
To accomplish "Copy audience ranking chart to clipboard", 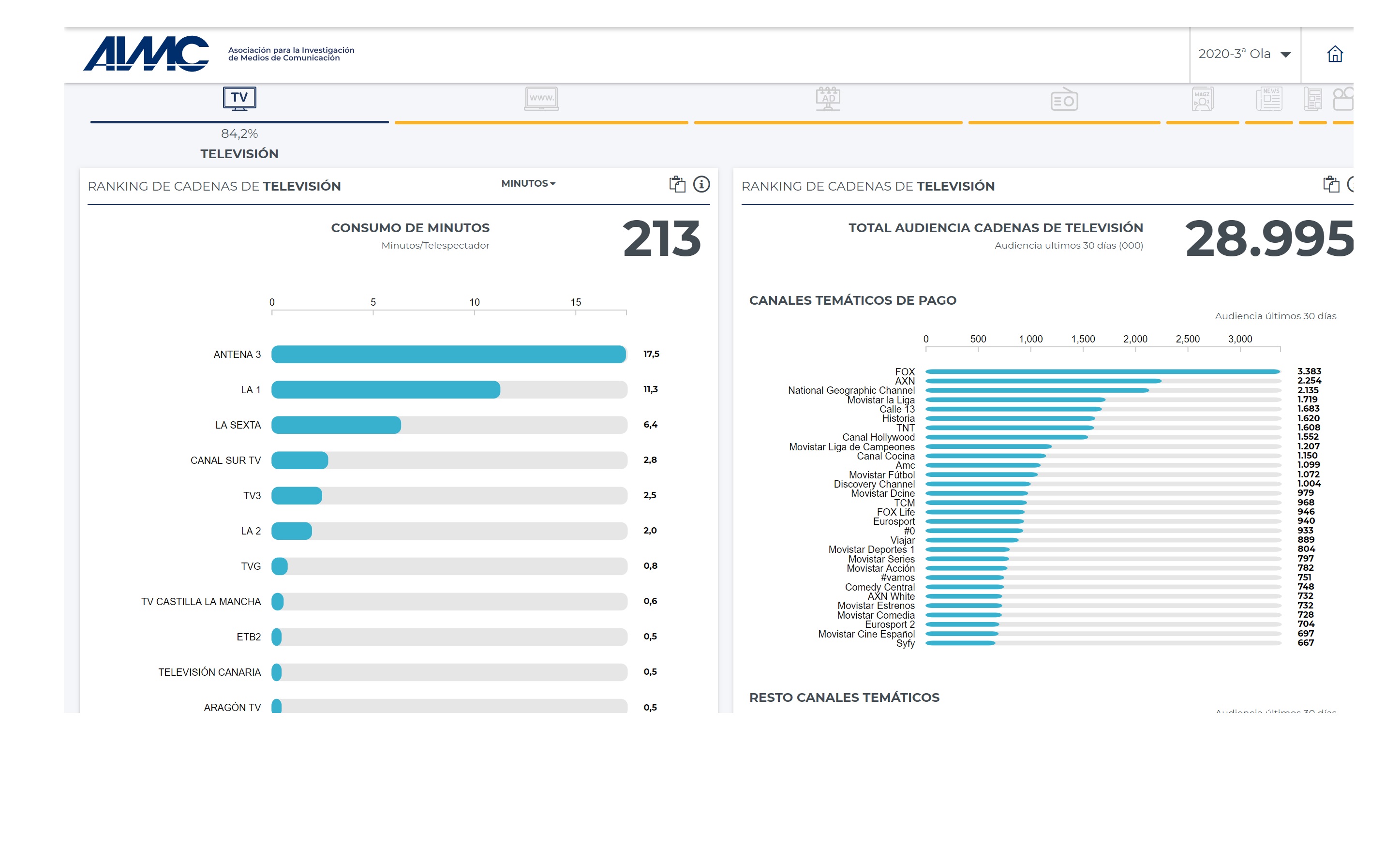I will pos(1331,184).
